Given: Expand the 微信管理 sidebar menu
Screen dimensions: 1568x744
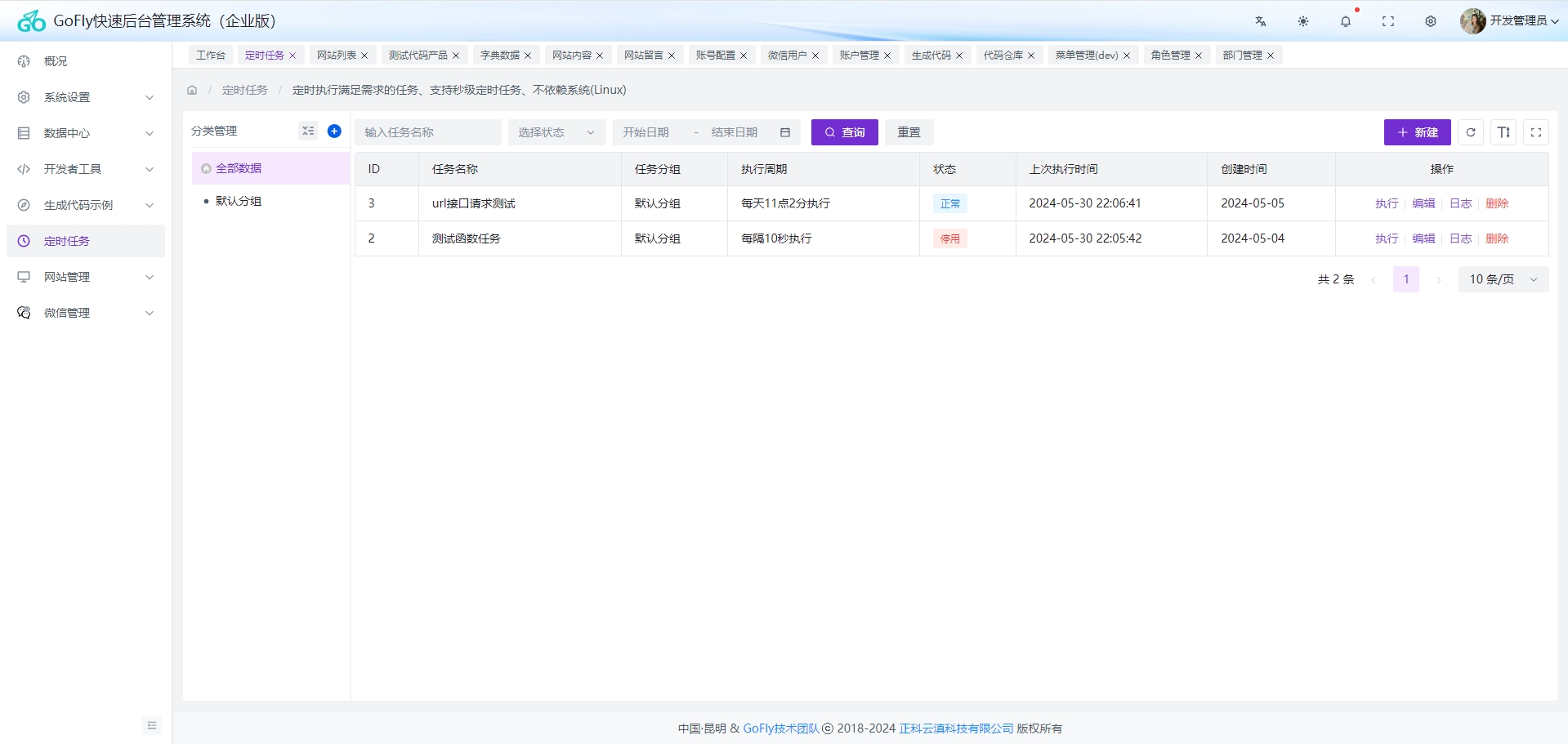Looking at the screenshot, I should coord(86,313).
